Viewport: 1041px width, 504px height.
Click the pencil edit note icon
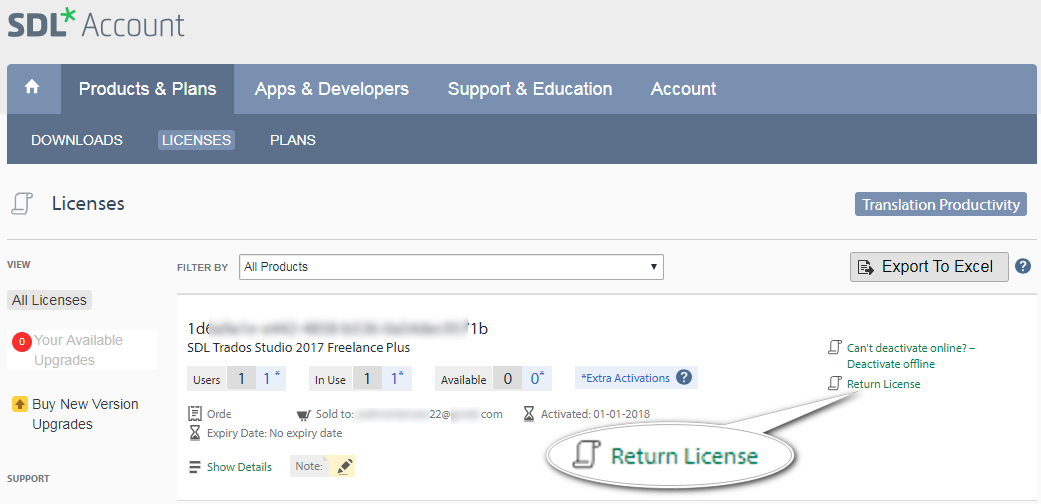pyautogui.click(x=343, y=467)
